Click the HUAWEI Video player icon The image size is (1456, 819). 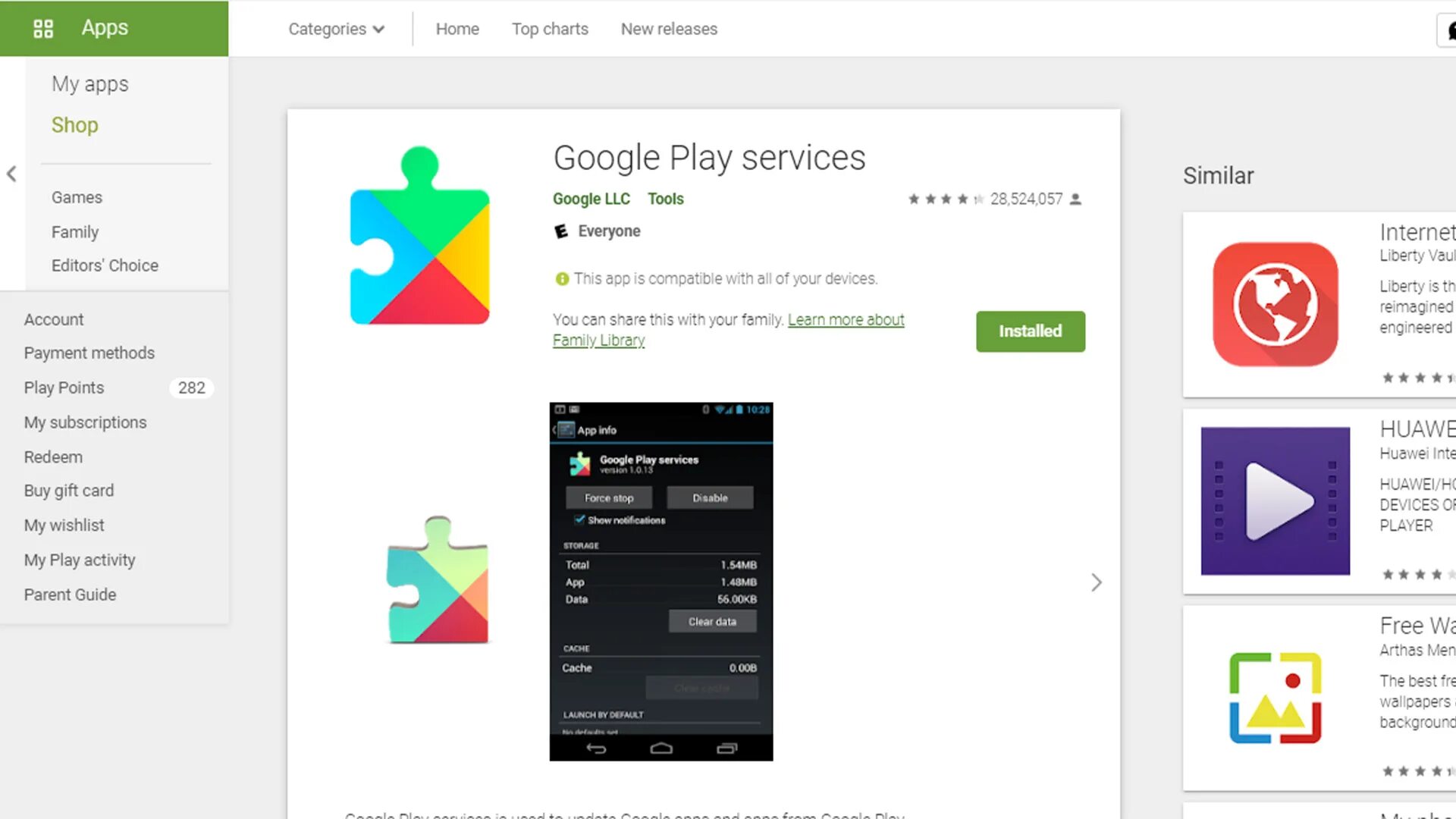1276,501
